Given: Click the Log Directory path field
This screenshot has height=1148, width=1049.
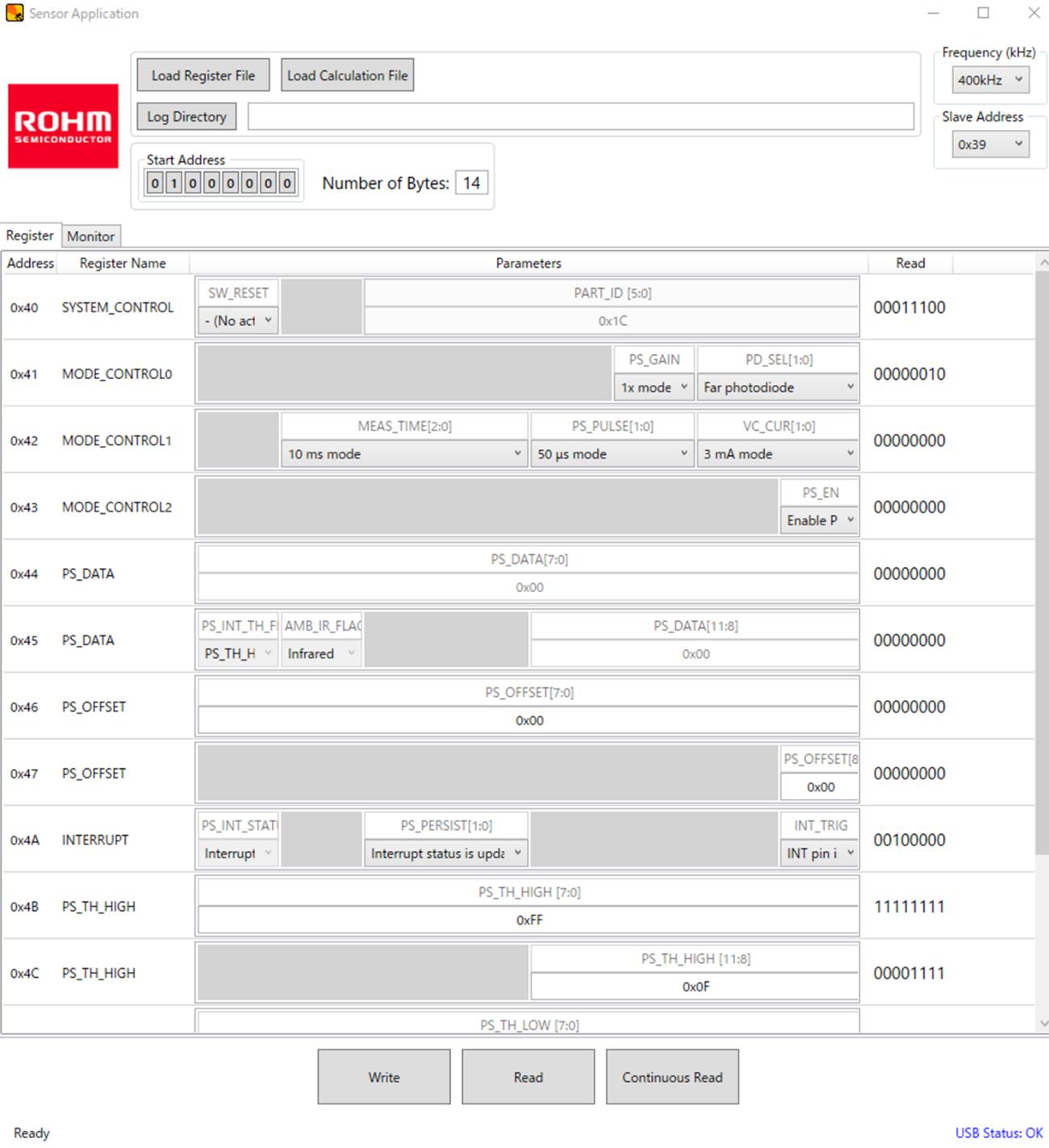Looking at the screenshot, I should (580, 117).
